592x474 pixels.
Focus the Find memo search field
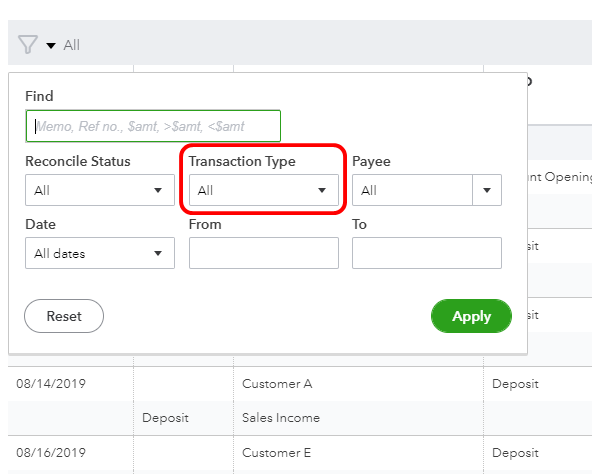[x=153, y=126]
